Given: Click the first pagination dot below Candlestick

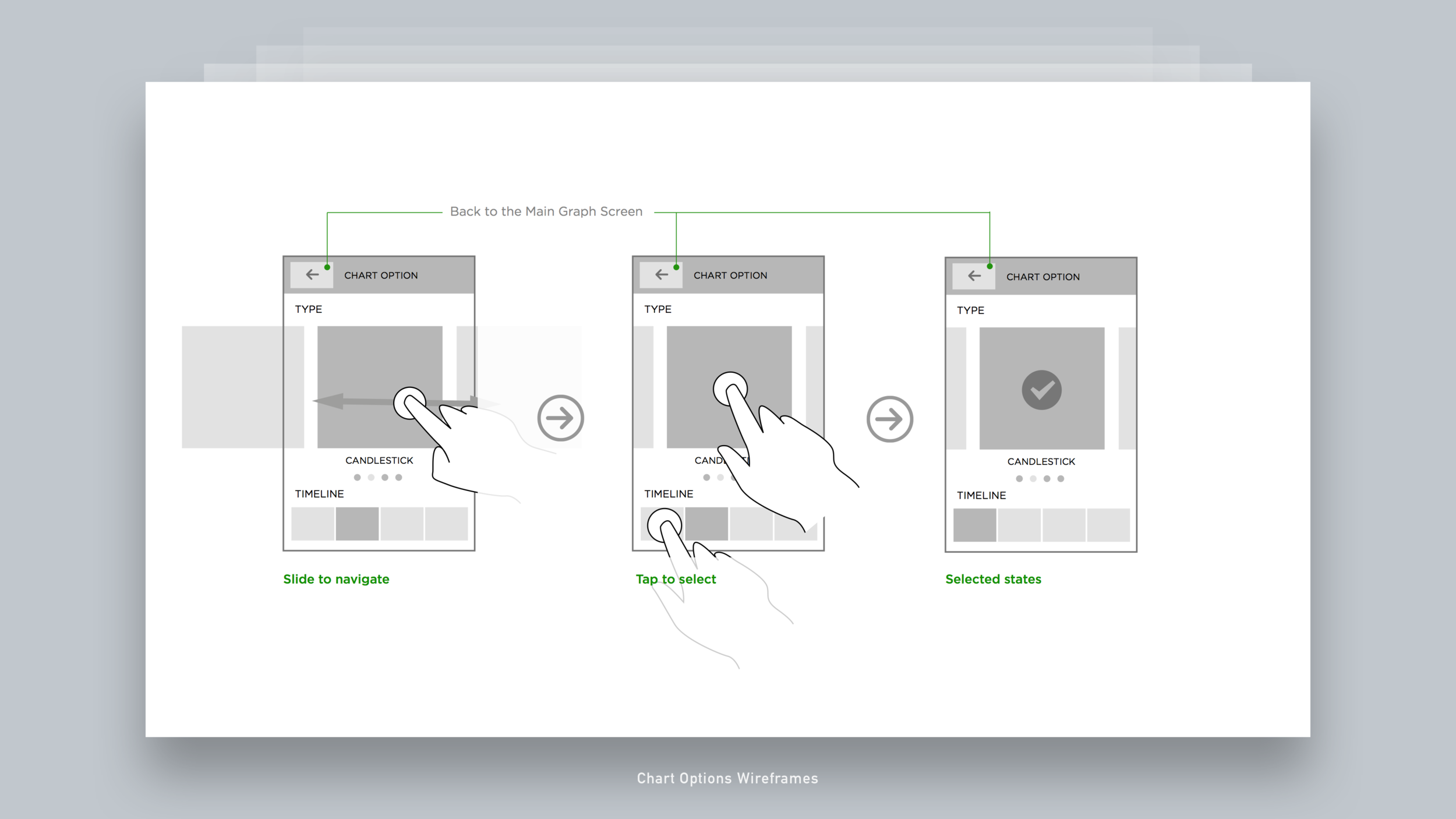Looking at the screenshot, I should click(357, 477).
